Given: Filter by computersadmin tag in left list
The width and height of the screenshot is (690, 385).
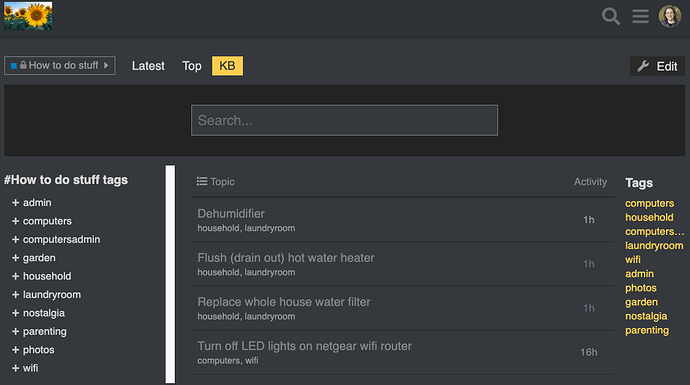Looking at the screenshot, I should (62, 239).
